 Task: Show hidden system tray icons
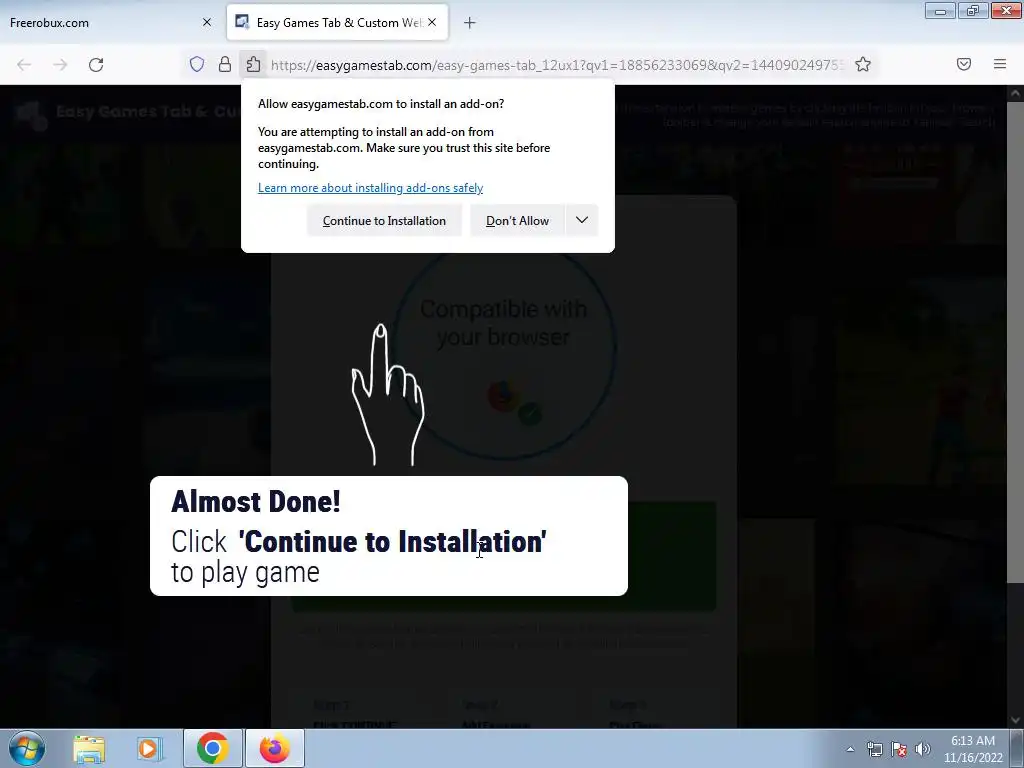[x=850, y=749]
